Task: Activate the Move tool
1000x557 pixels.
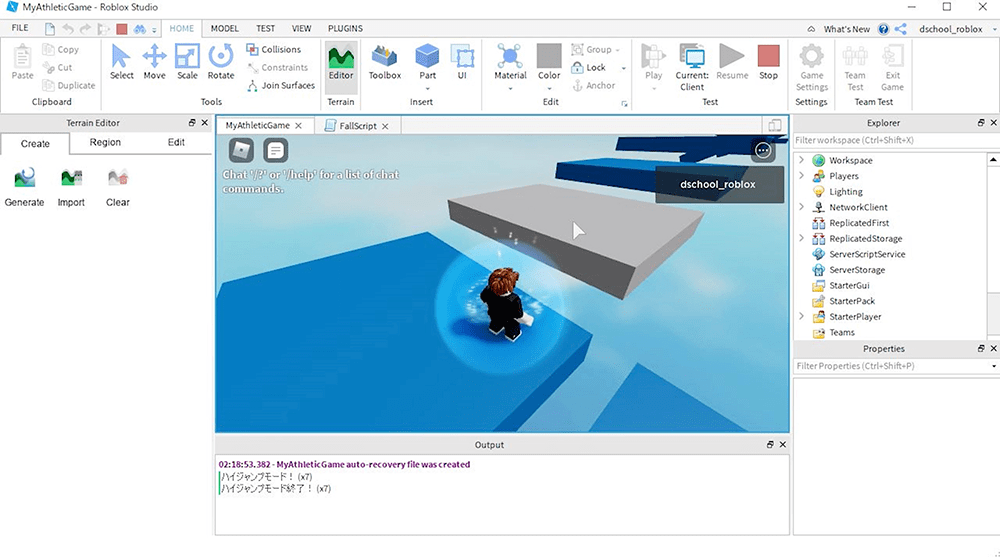Action: [154, 62]
